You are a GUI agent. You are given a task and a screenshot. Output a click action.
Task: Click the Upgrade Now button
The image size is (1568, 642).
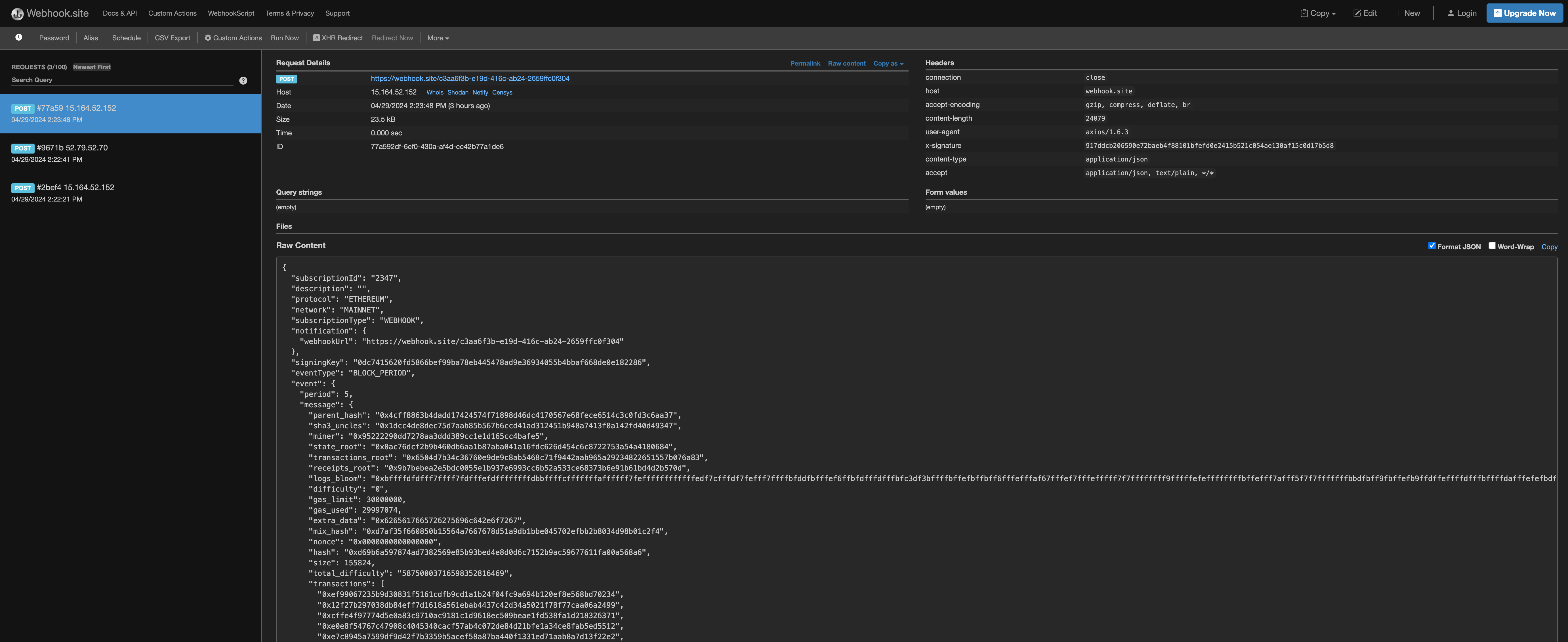tap(1524, 13)
